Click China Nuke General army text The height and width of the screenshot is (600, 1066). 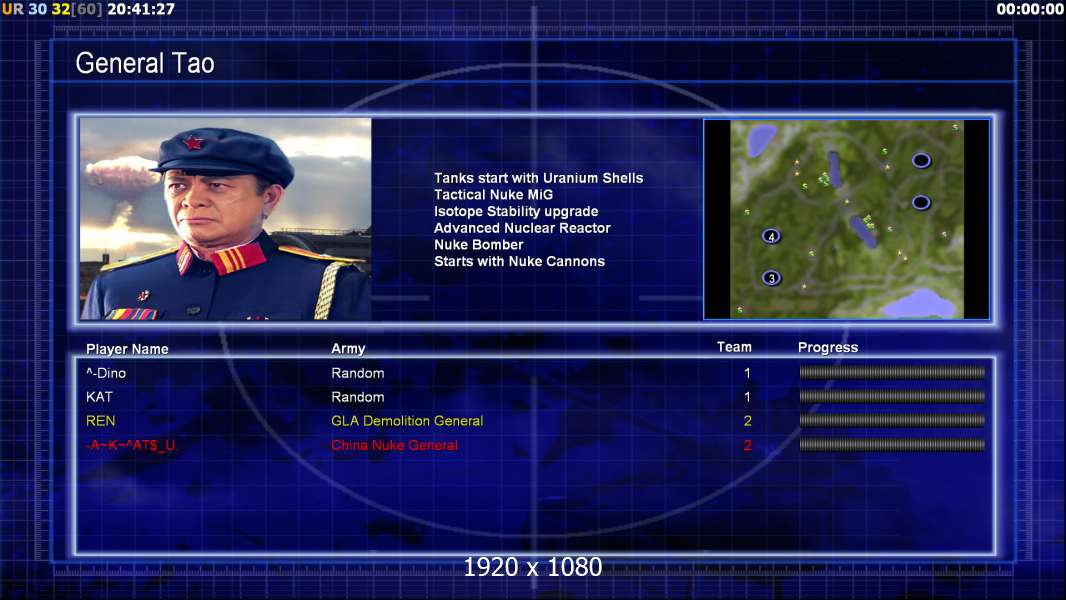pos(394,446)
